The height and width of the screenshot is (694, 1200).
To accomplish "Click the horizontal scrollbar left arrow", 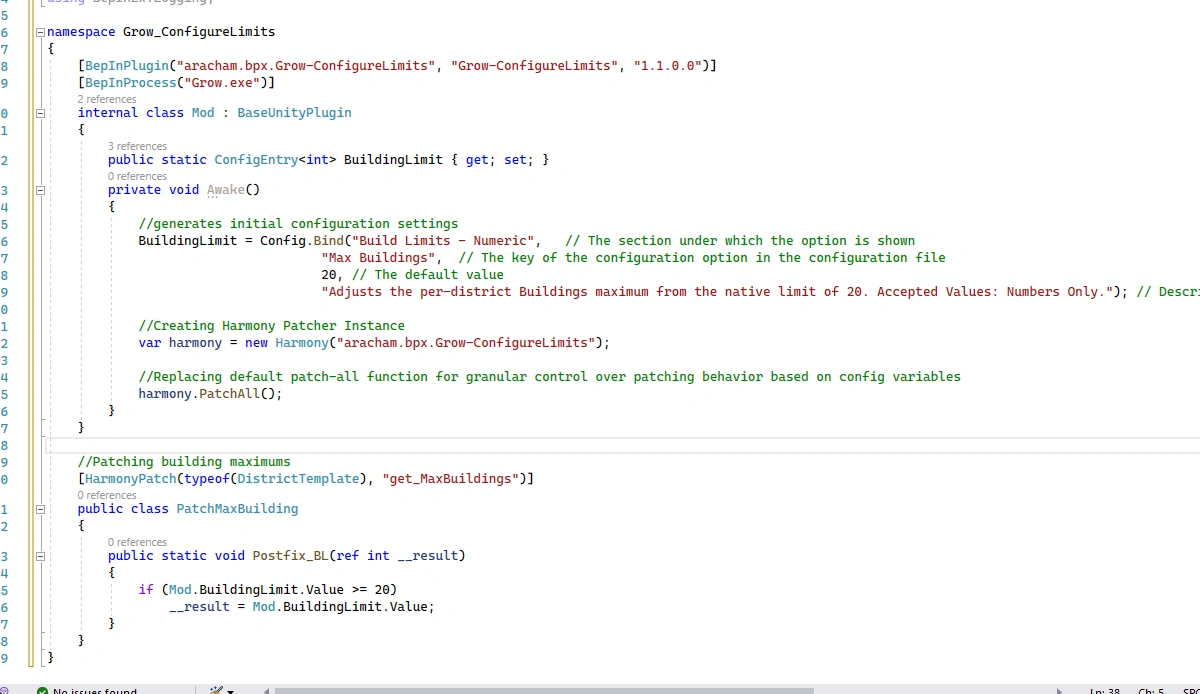I will pyautogui.click(x=265, y=690).
